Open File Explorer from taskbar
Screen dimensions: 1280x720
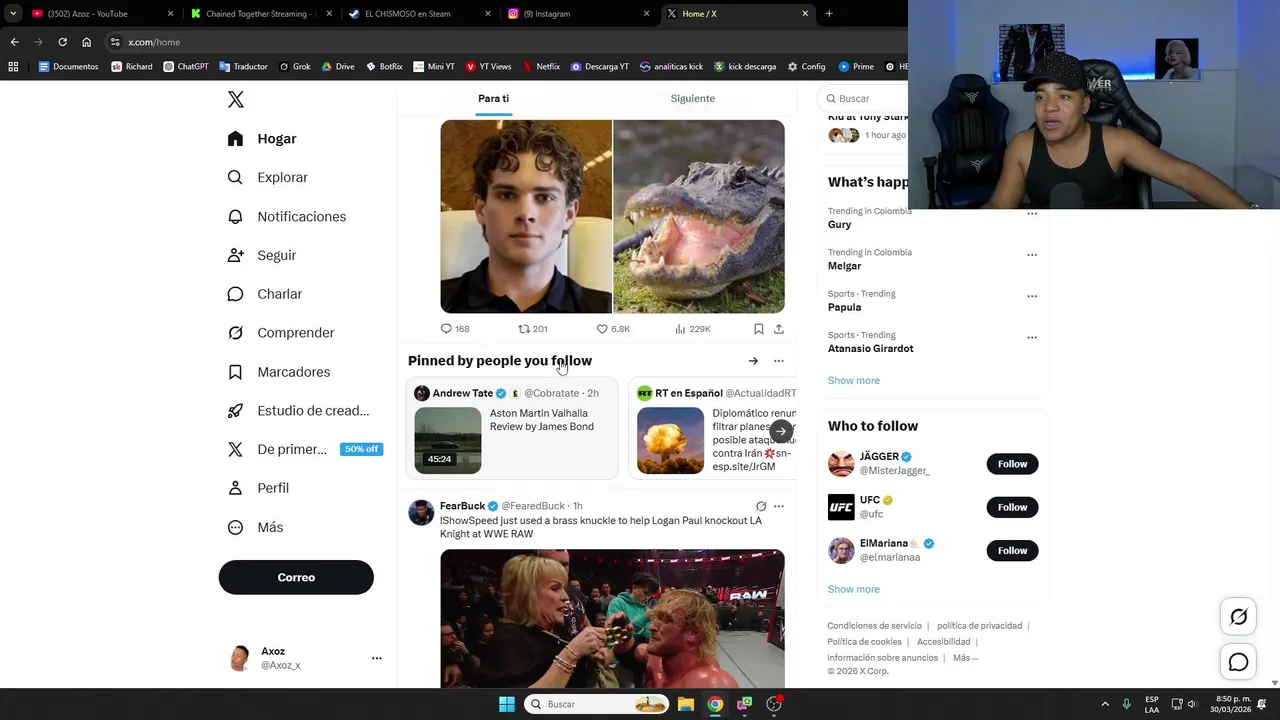tap(686, 704)
